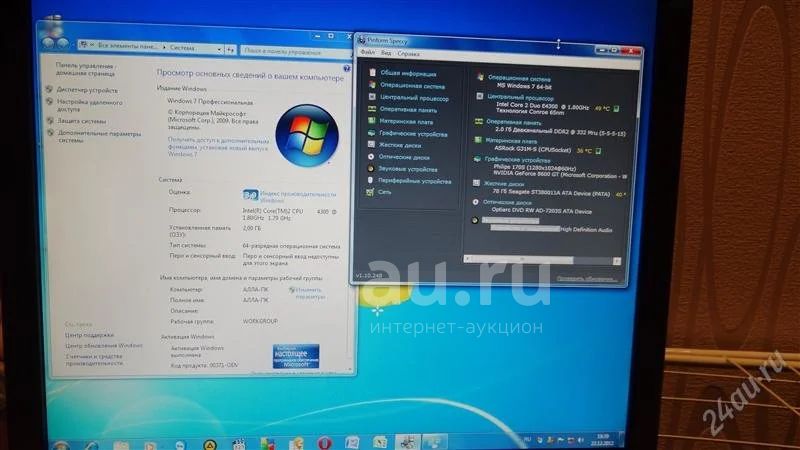Open Защита системы link
Viewport: 800px width, 450px height.
(82, 121)
